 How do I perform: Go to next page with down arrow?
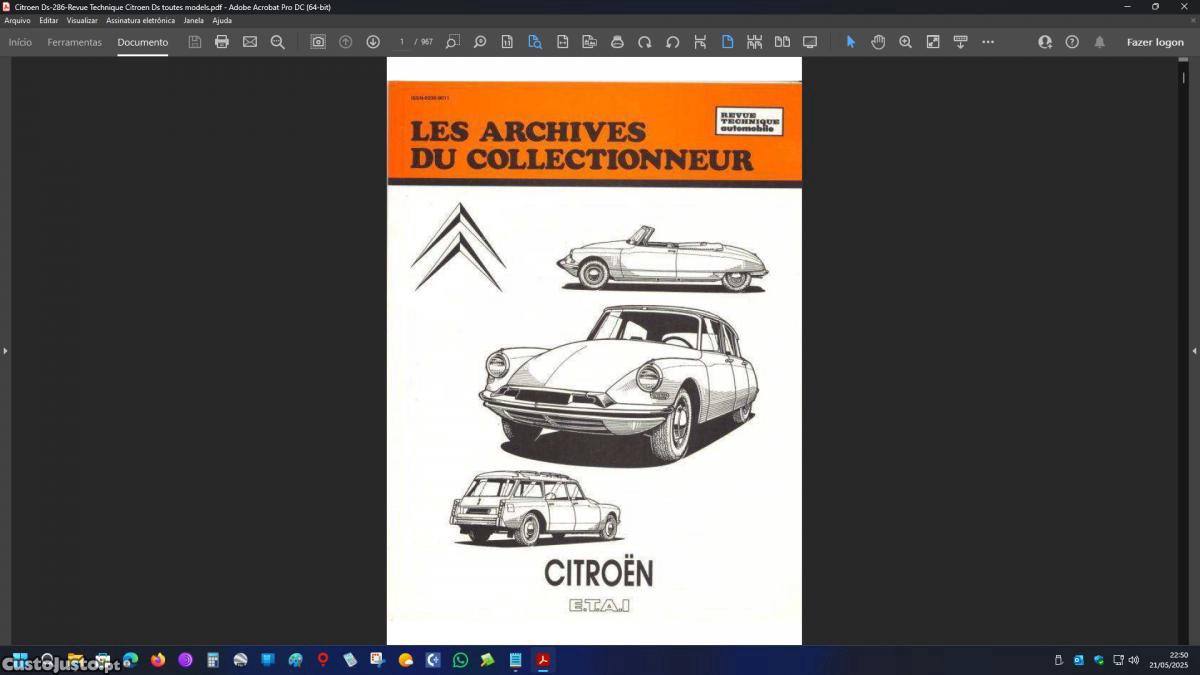(373, 42)
